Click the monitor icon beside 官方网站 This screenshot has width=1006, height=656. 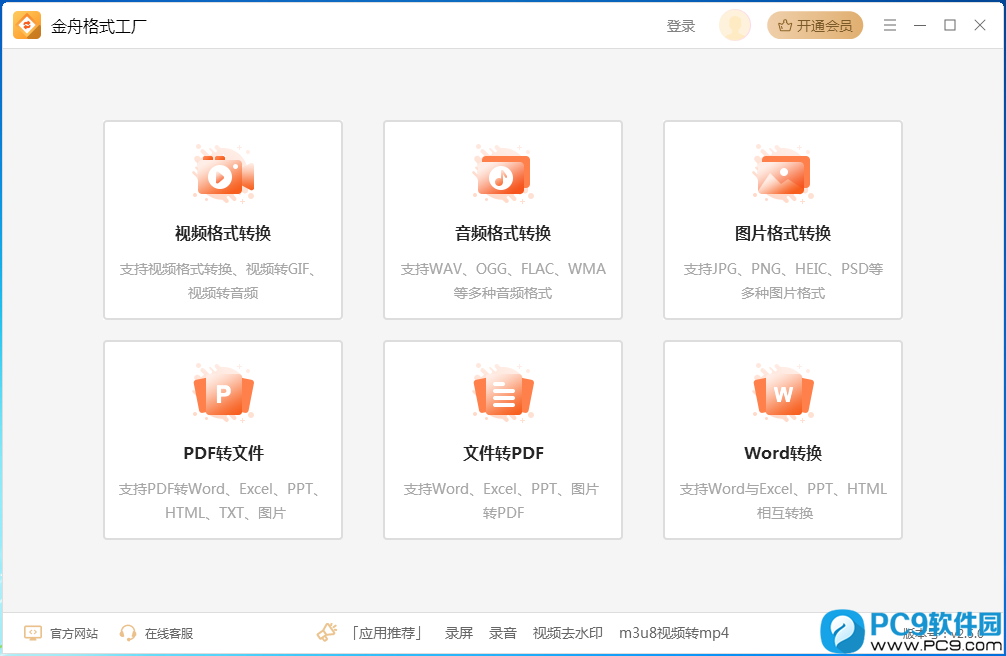point(33,633)
